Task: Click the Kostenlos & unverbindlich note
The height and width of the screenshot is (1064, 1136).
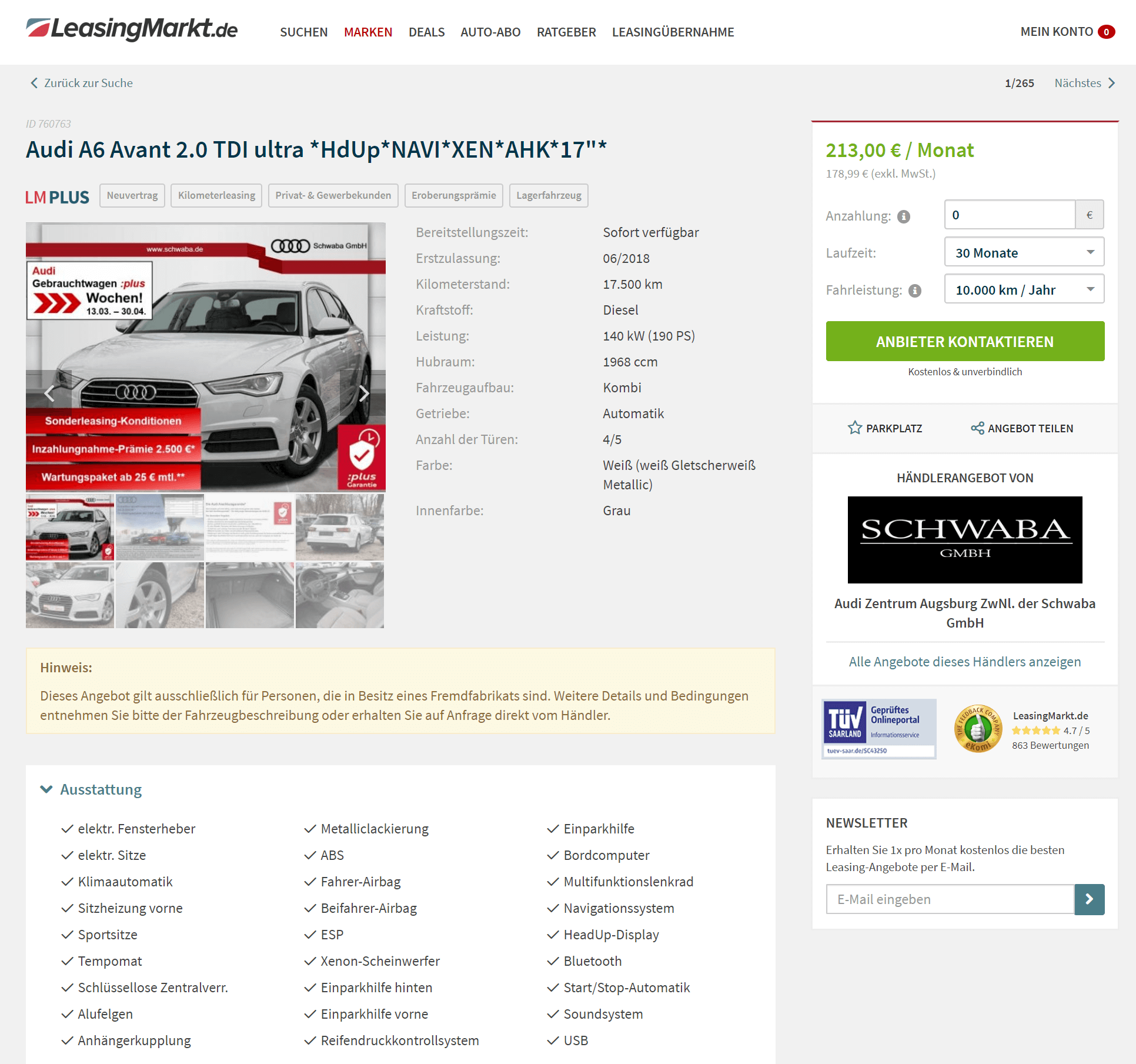Action: (965, 372)
